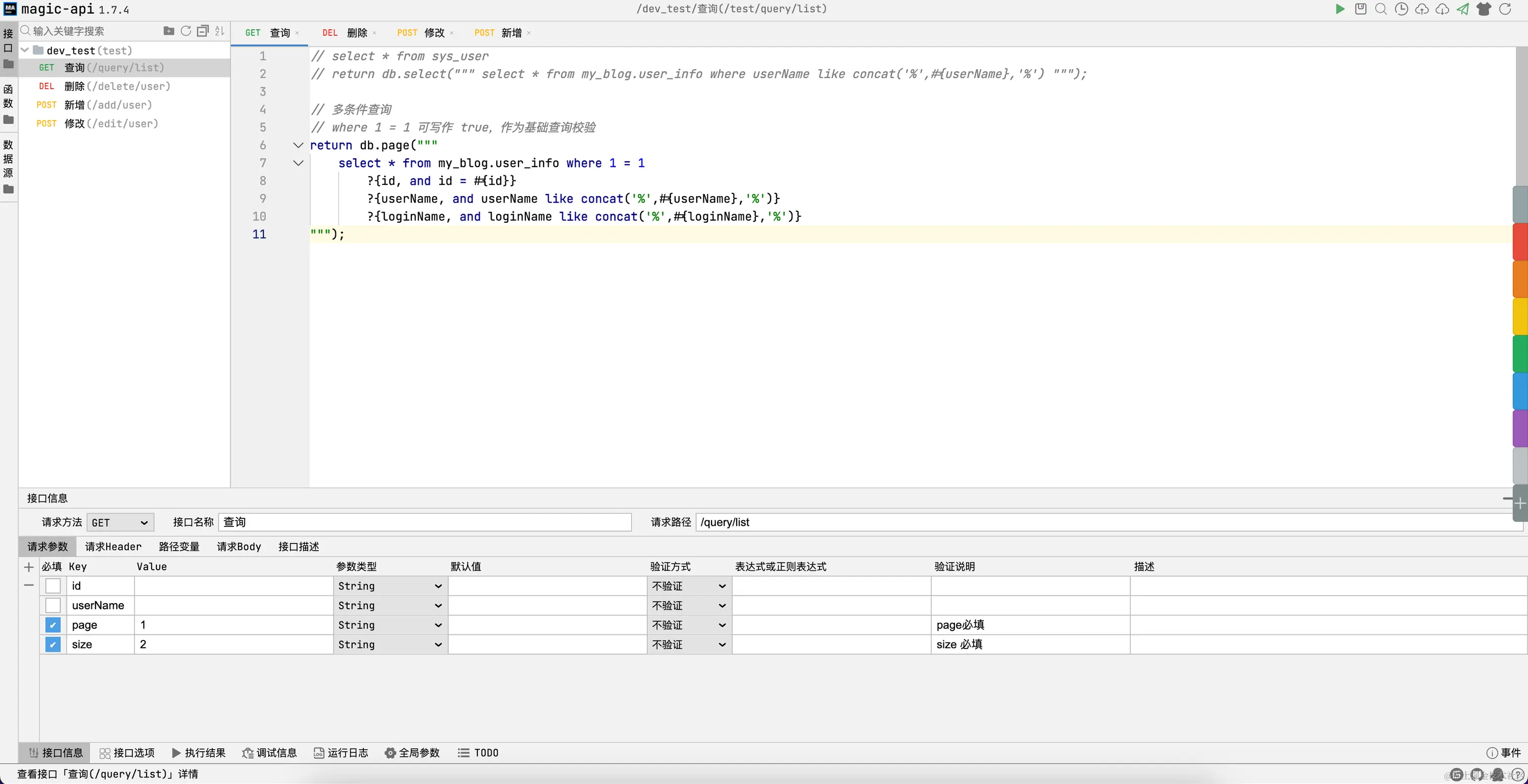Click the 接口名称 input containing 查询
This screenshot has width=1528, height=784.
[x=425, y=522]
